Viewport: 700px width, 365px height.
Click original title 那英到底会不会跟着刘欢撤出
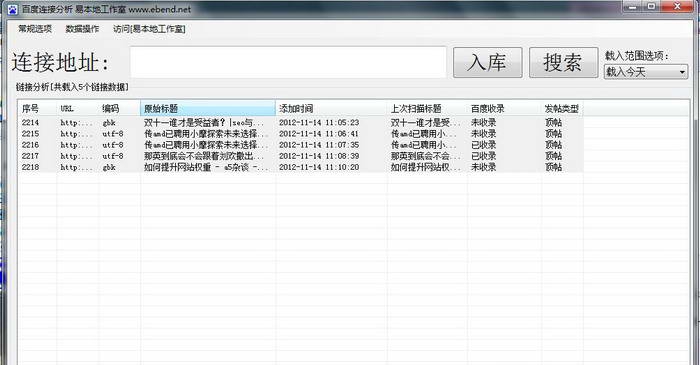point(205,156)
